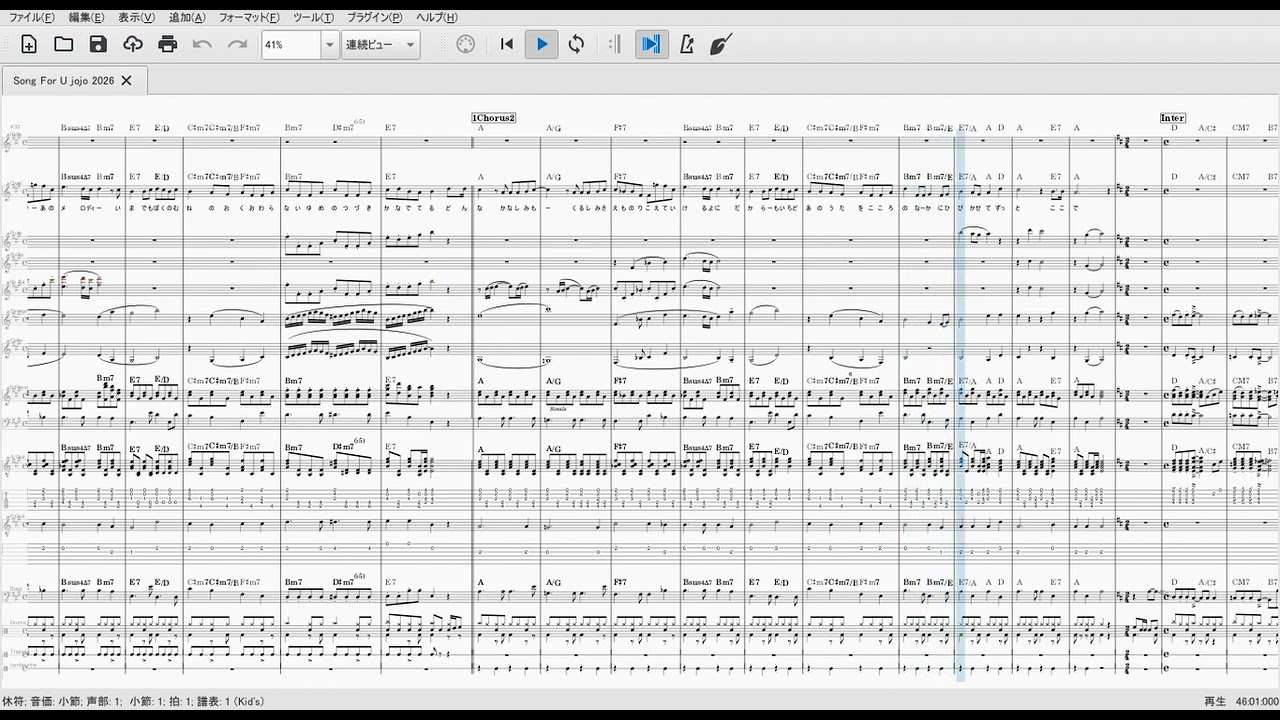Click the 再生 46:01:000 status bar readout
The width and height of the screenshot is (1280, 720).
coord(1241,702)
